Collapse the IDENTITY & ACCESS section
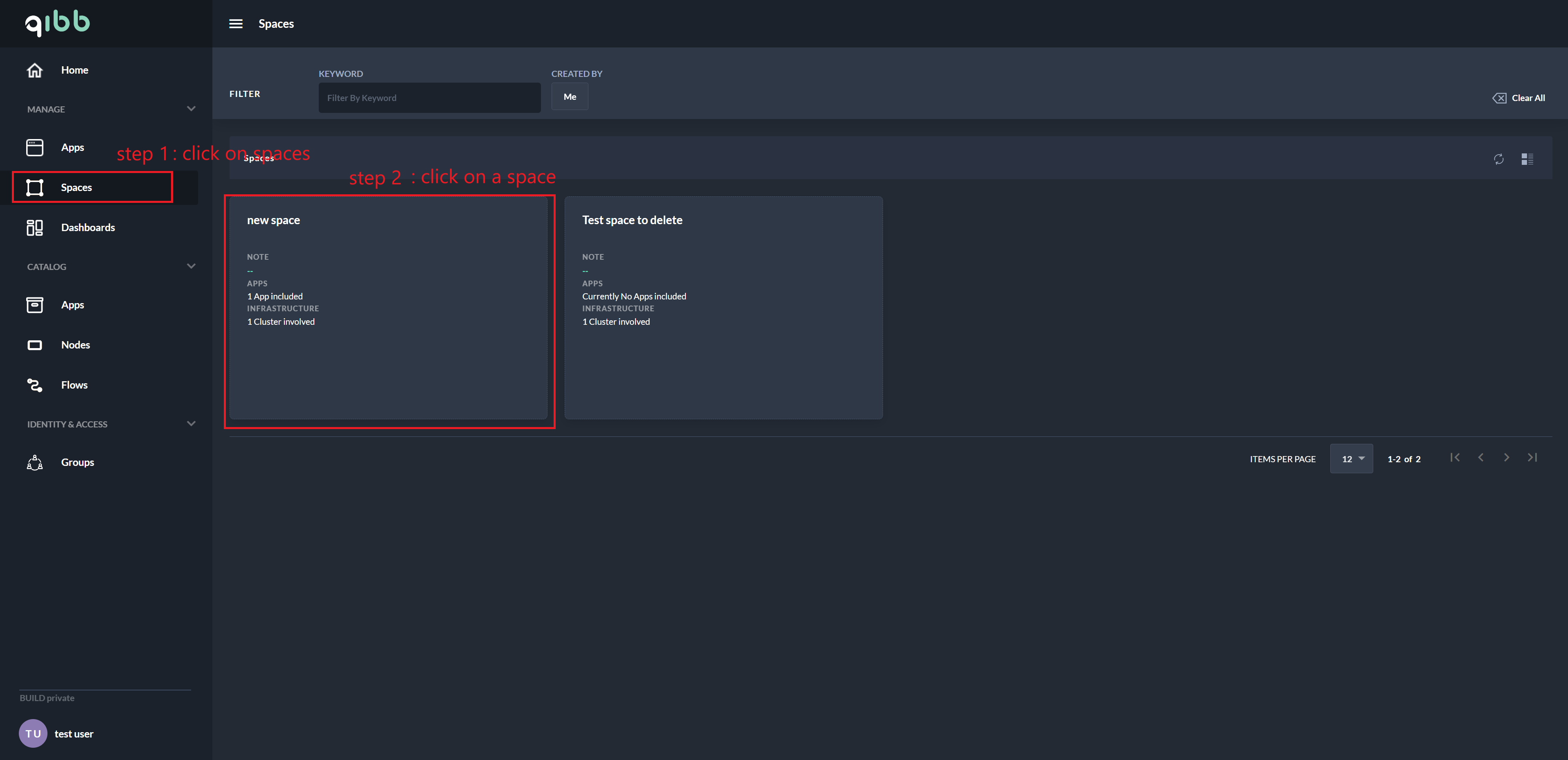Viewport: 1568px width, 760px height. coord(191,424)
